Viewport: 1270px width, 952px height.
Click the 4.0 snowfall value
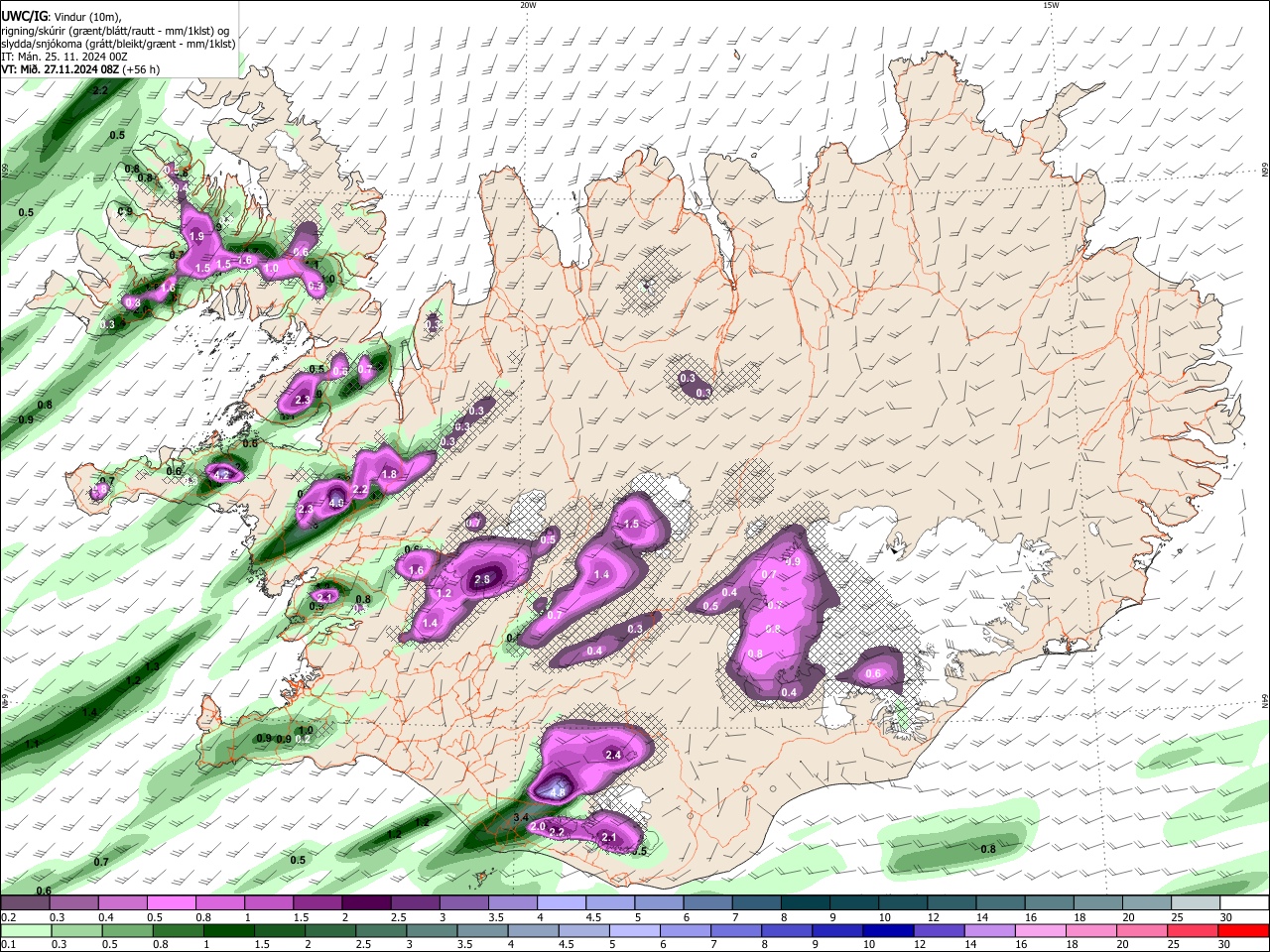(336, 503)
